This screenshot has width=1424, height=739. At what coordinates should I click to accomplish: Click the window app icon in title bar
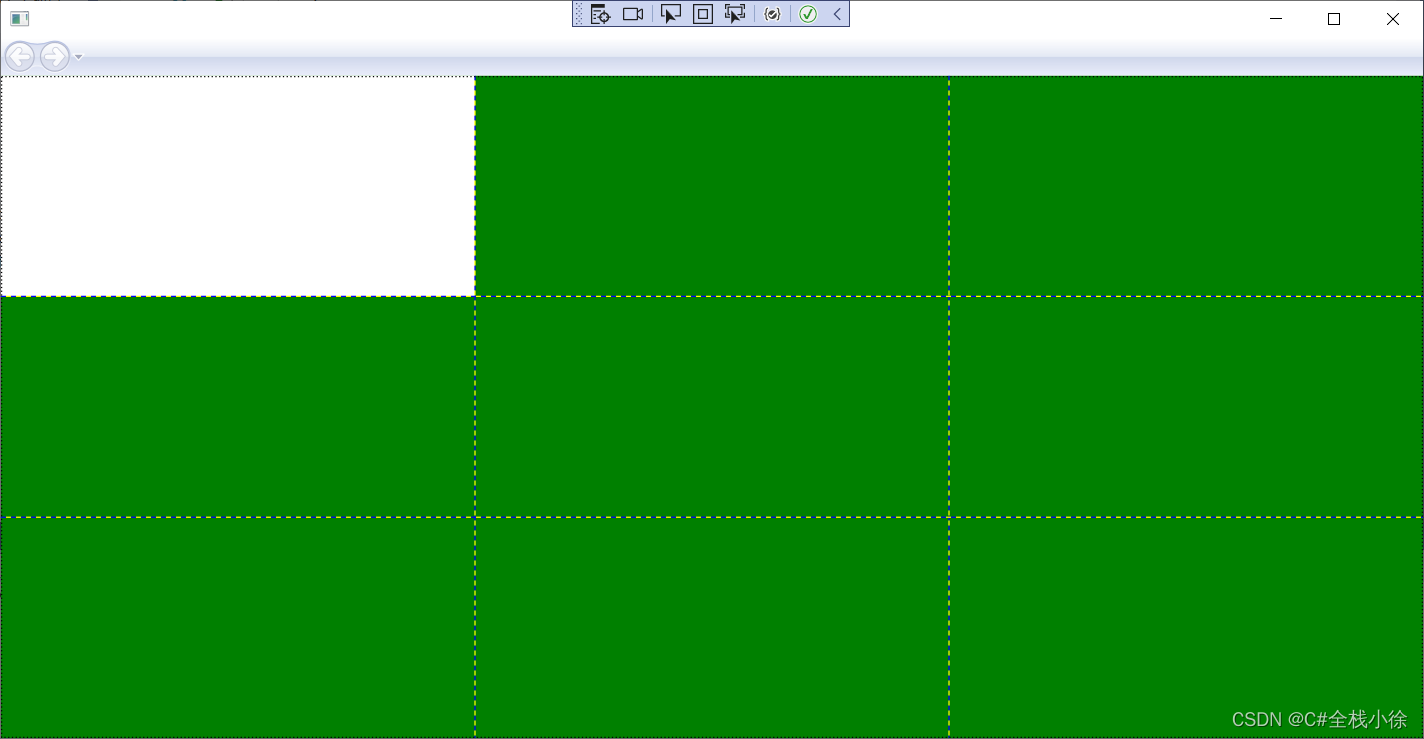click(x=20, y=19)
